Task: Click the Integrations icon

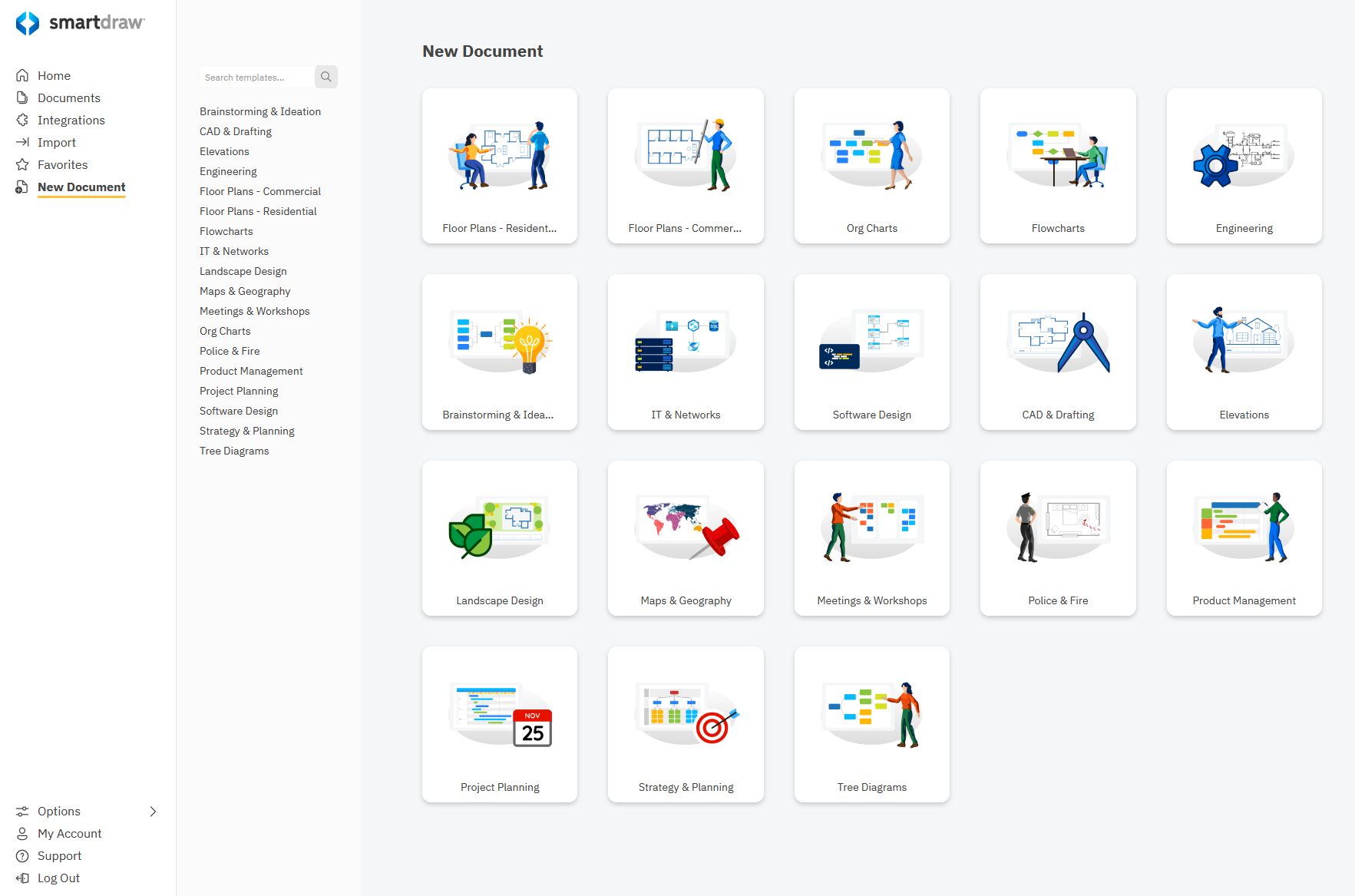Action: (x=23, y=120)
